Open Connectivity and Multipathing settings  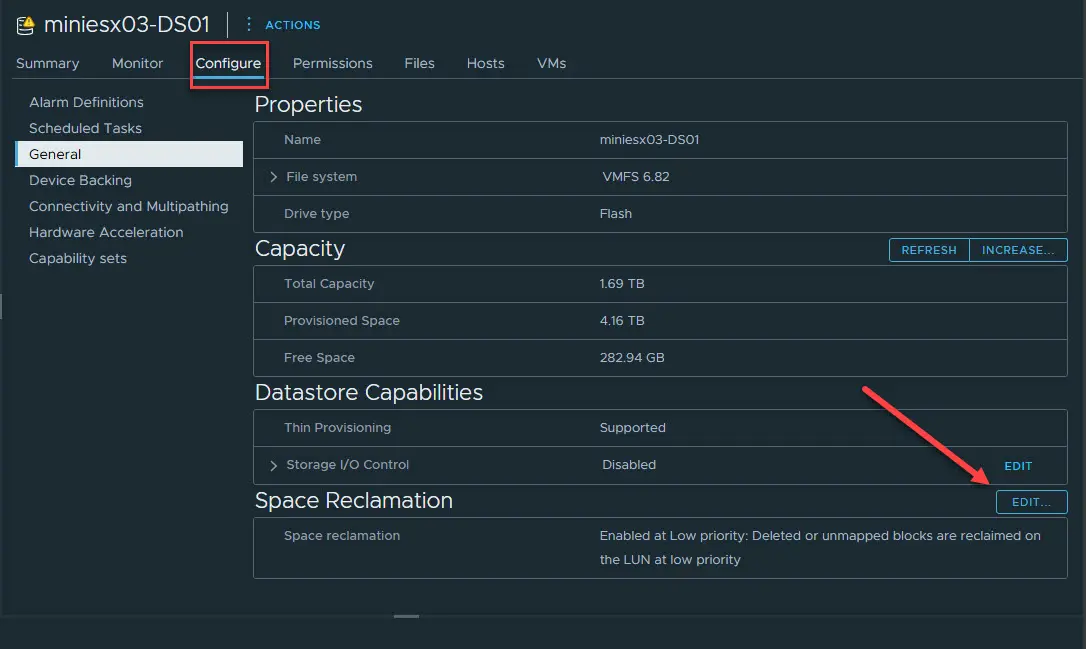128,206
